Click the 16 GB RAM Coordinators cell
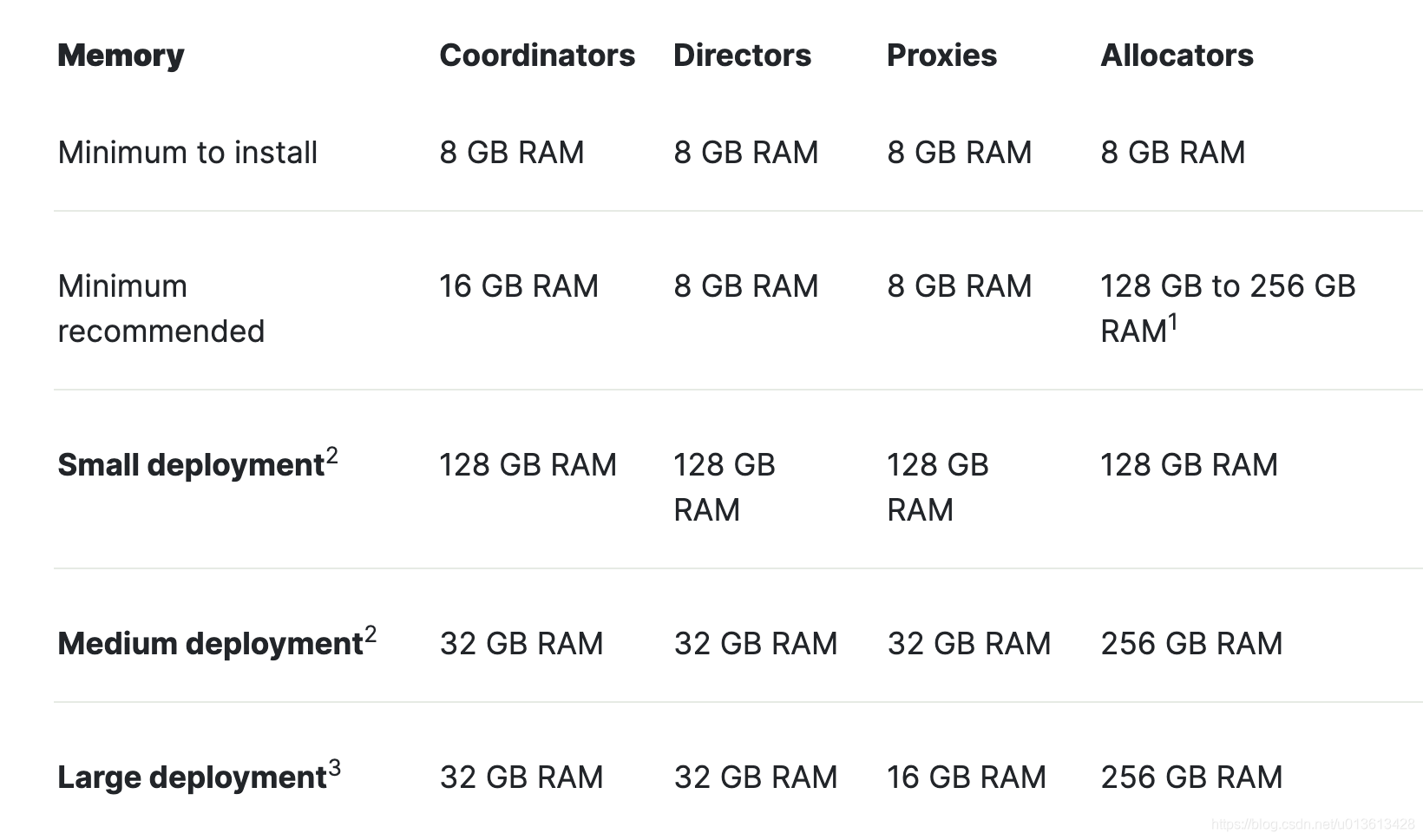This screenshot has height=840, width=1423. pos(519,286)
